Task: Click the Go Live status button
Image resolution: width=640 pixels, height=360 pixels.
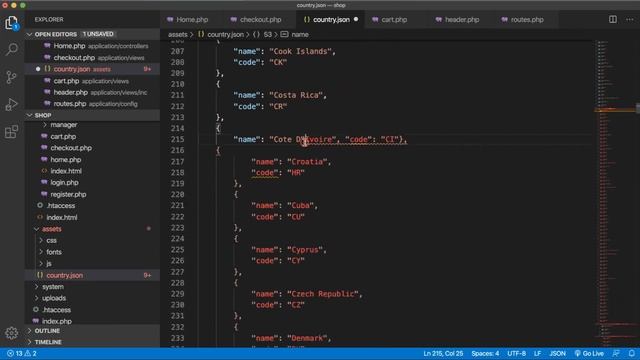Action: point(589,353)
